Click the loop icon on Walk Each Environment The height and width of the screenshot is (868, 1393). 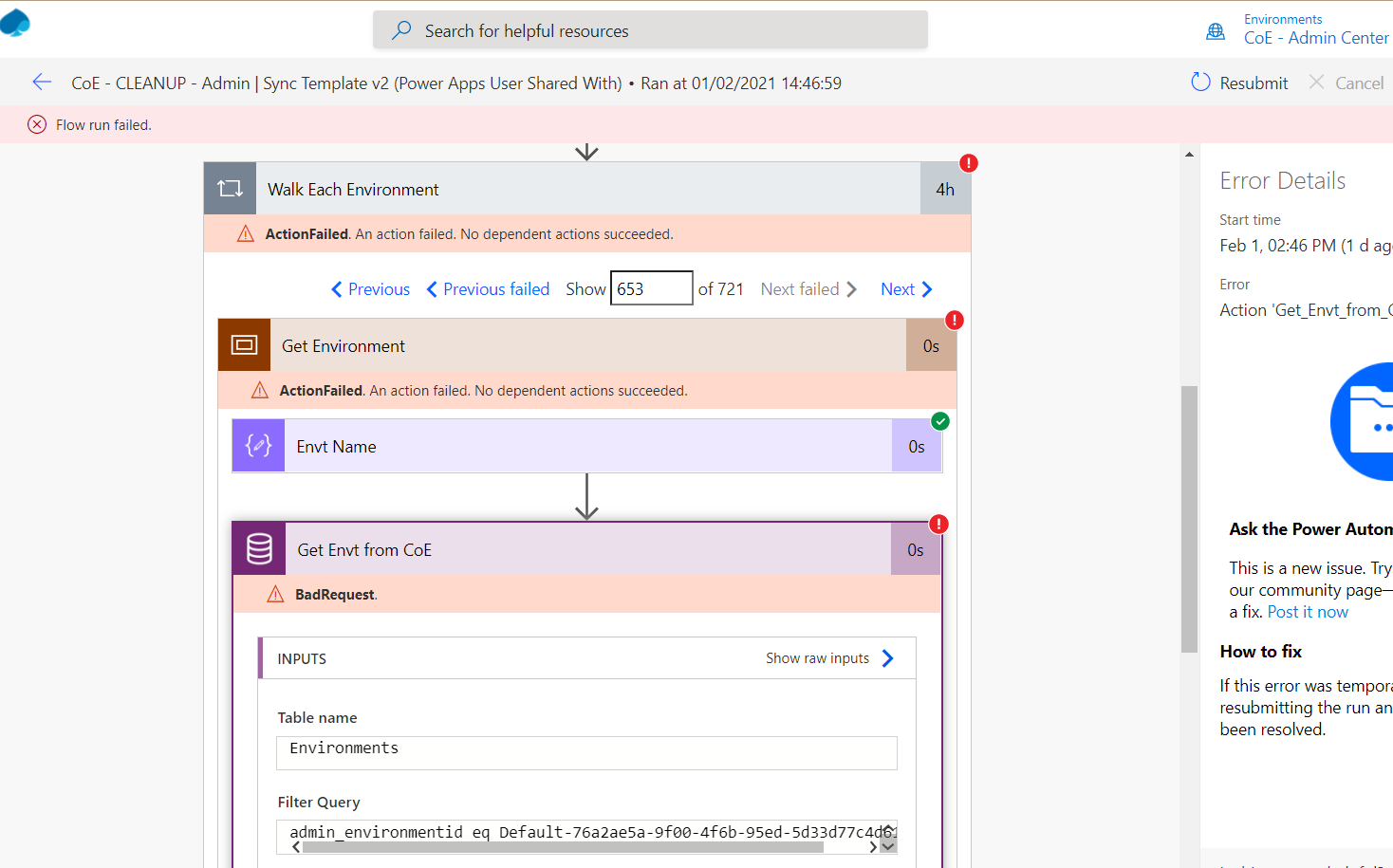pyautogui.click(x=229, y=188)
